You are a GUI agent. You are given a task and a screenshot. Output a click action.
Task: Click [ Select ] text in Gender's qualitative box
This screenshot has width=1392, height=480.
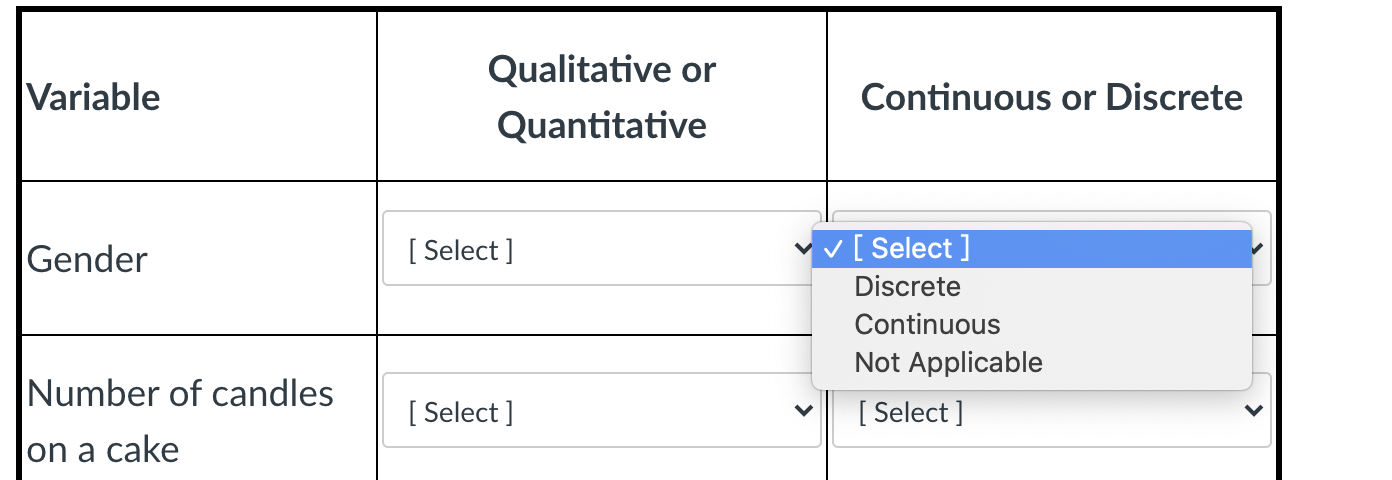tap(460, 250)
